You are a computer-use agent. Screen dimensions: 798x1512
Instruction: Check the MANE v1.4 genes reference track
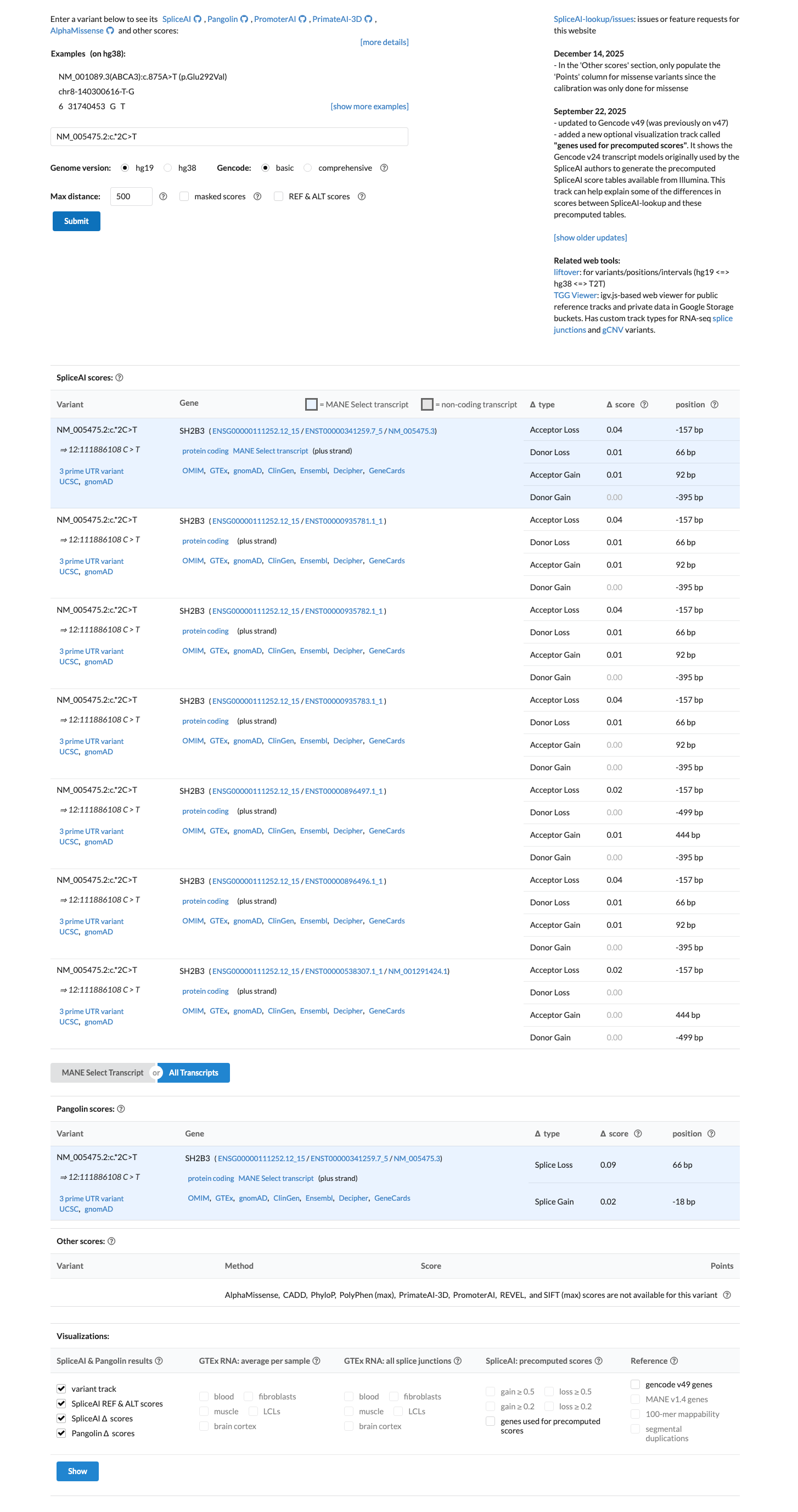click(x=635, y=1399)
